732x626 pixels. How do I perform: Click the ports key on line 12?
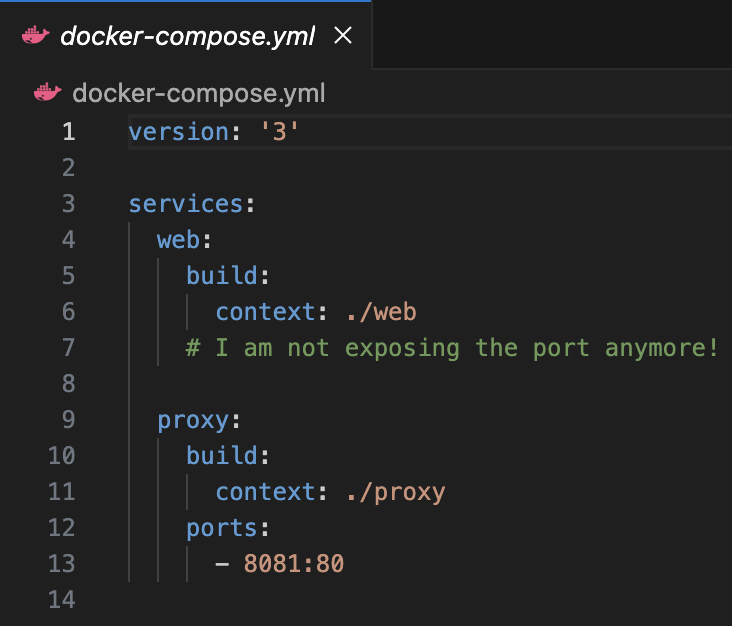(222, 528)
